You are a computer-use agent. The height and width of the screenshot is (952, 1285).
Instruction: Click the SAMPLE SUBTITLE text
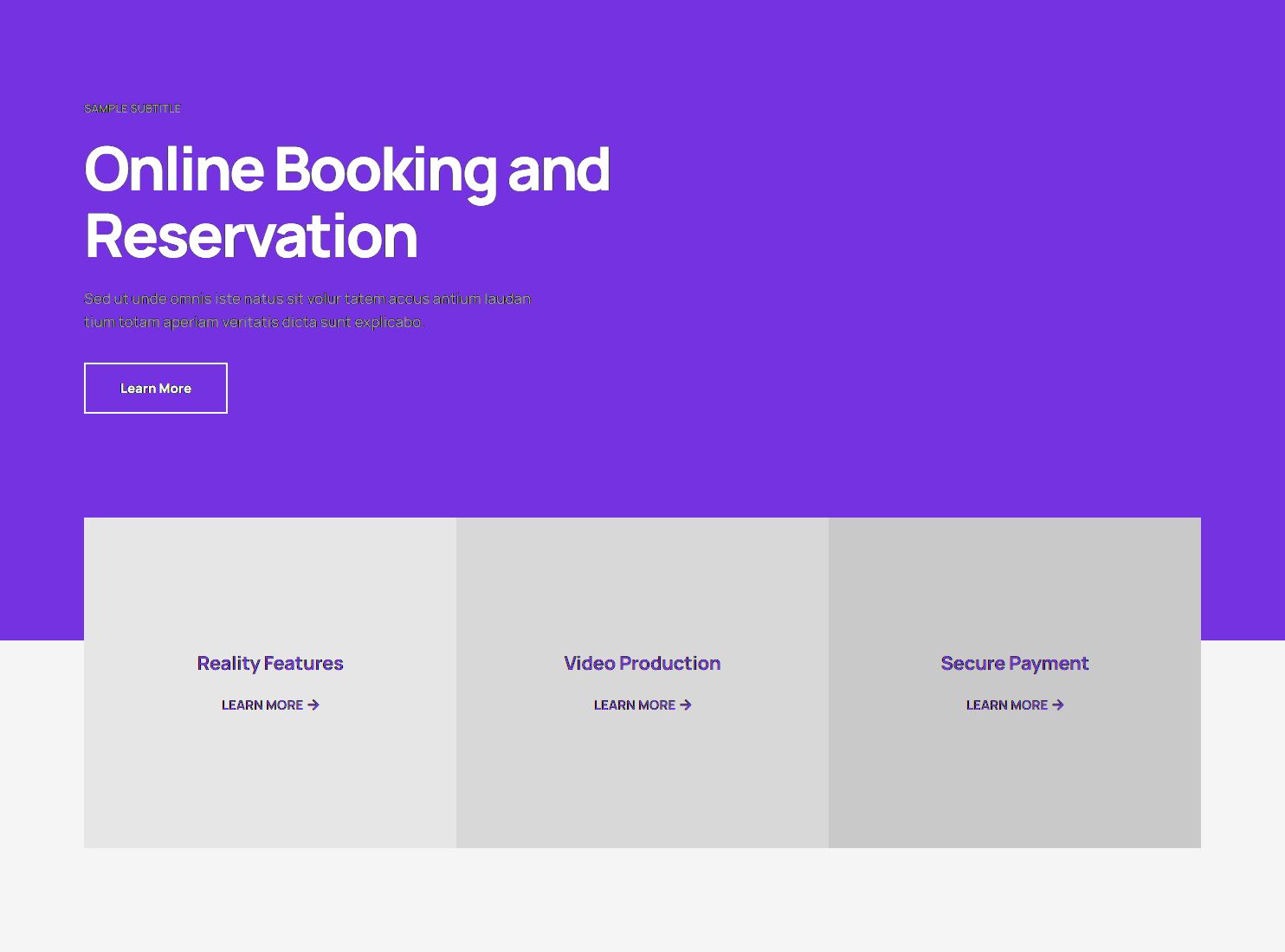(132, 109)
